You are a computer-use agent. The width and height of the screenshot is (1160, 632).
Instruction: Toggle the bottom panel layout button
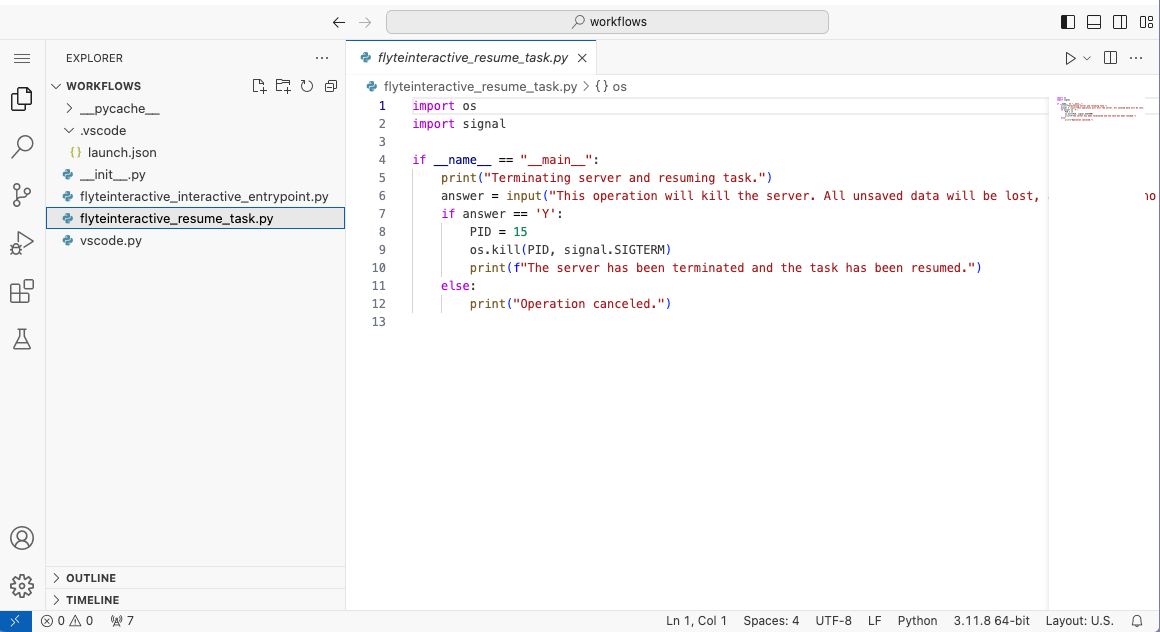click(1094, 22)
